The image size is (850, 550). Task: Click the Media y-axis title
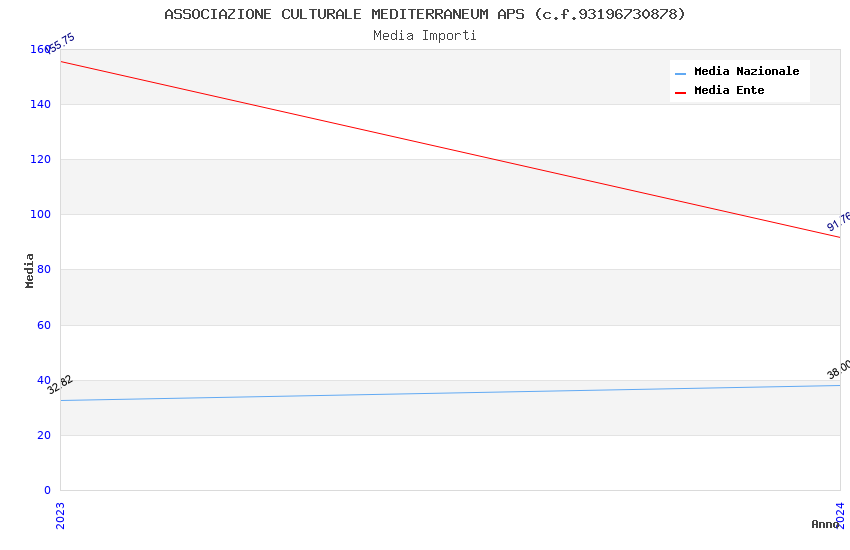point(29,270)
